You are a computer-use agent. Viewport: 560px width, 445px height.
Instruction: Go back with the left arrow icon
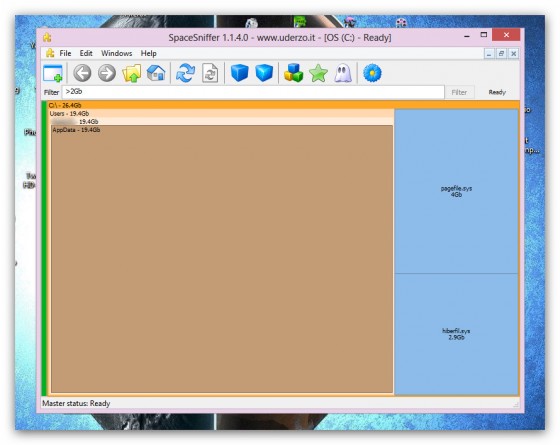tap(82, 73)
